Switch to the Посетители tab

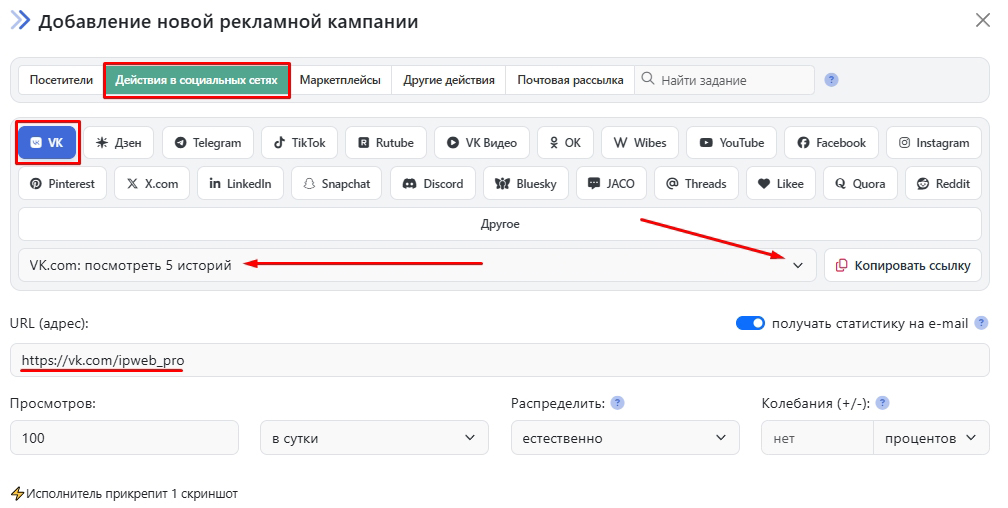[61, 80]
